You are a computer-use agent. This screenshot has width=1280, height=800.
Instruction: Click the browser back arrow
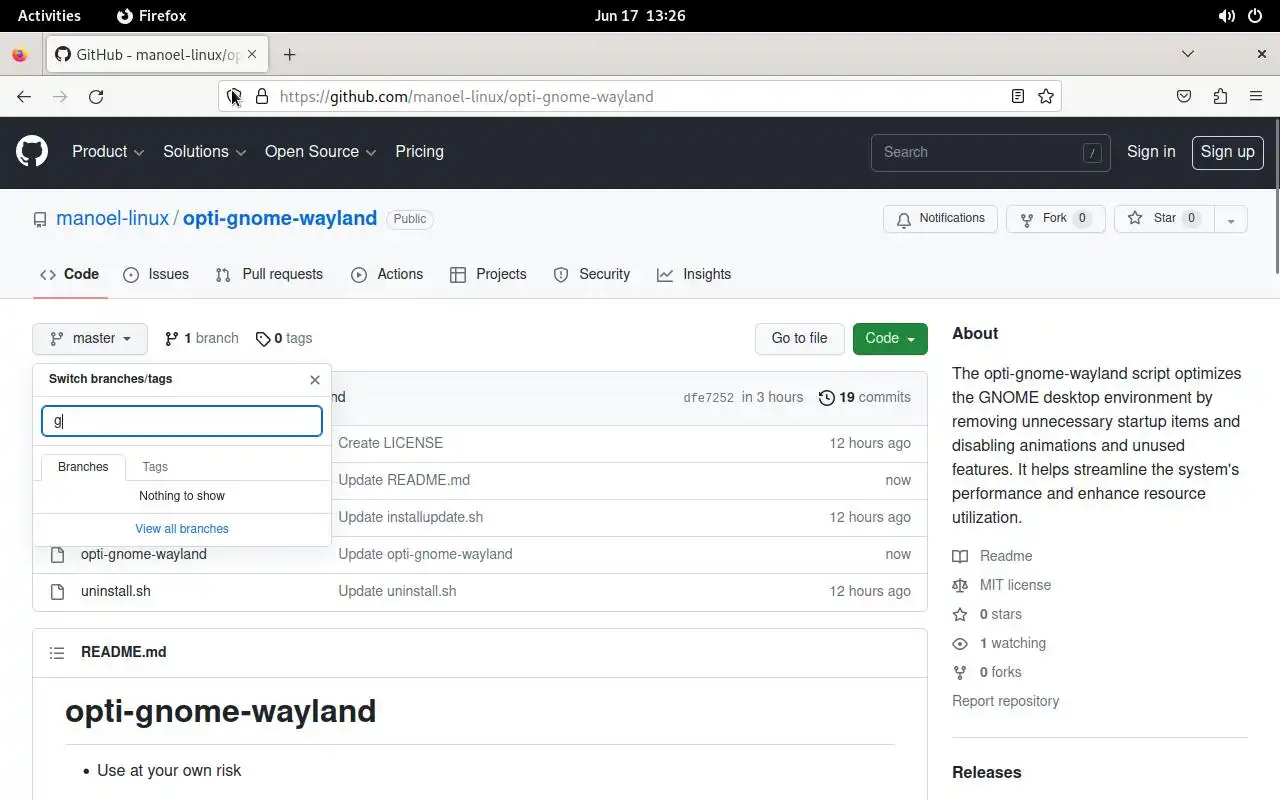coord(24,96)
